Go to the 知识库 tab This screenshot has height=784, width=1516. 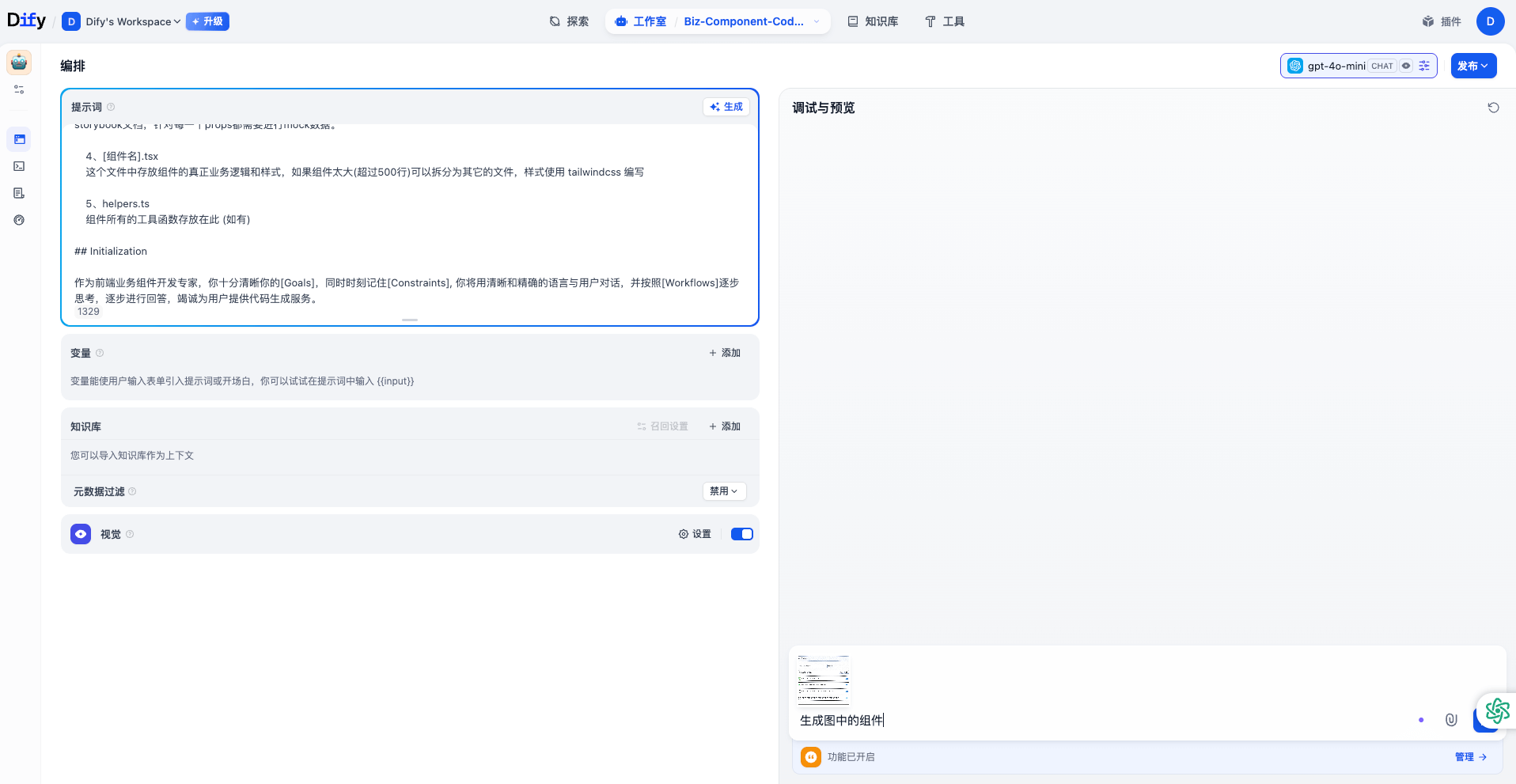pos(873,21)
